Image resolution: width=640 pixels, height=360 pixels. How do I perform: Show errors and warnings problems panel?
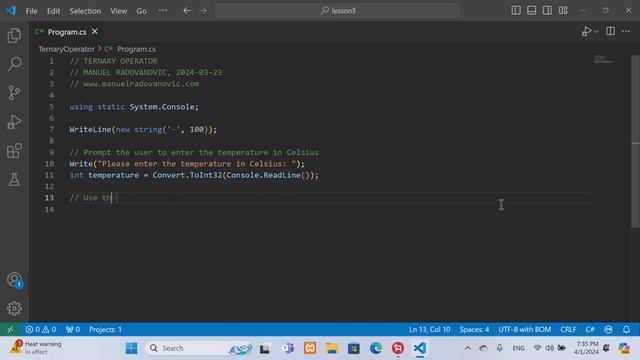[x=40, y=329]
